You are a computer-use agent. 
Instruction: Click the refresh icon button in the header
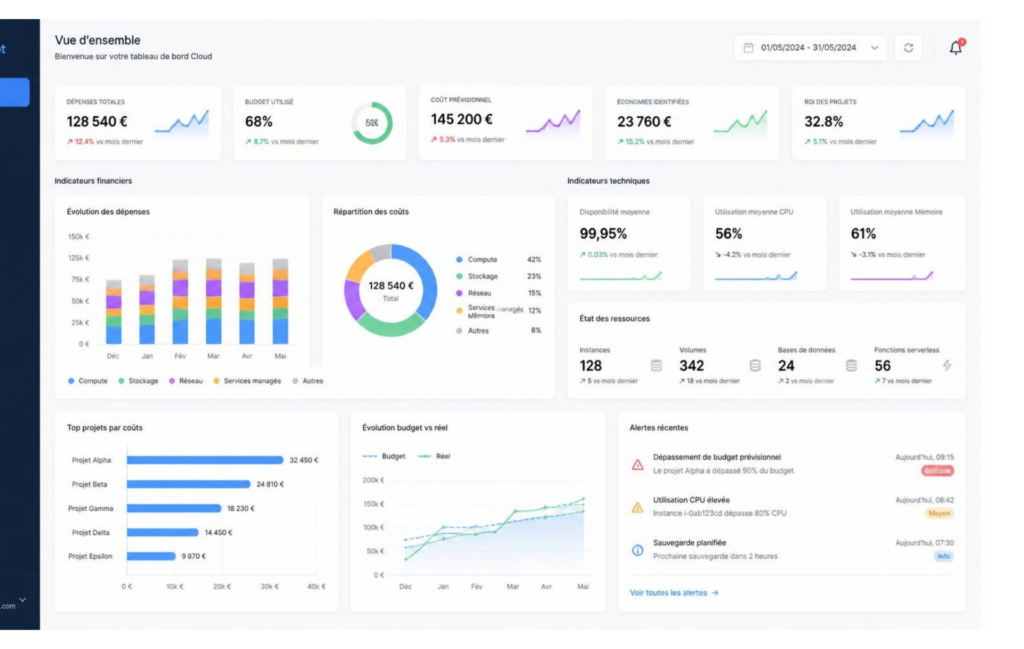click(x=908, y=48)
